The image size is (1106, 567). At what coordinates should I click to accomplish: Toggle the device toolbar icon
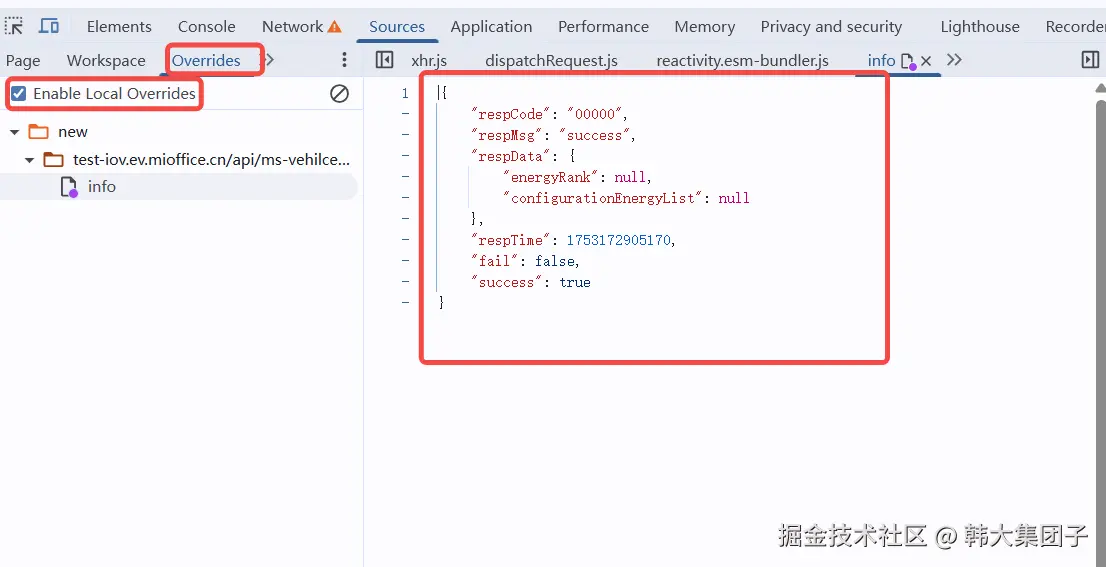click(x=49, y=26)
